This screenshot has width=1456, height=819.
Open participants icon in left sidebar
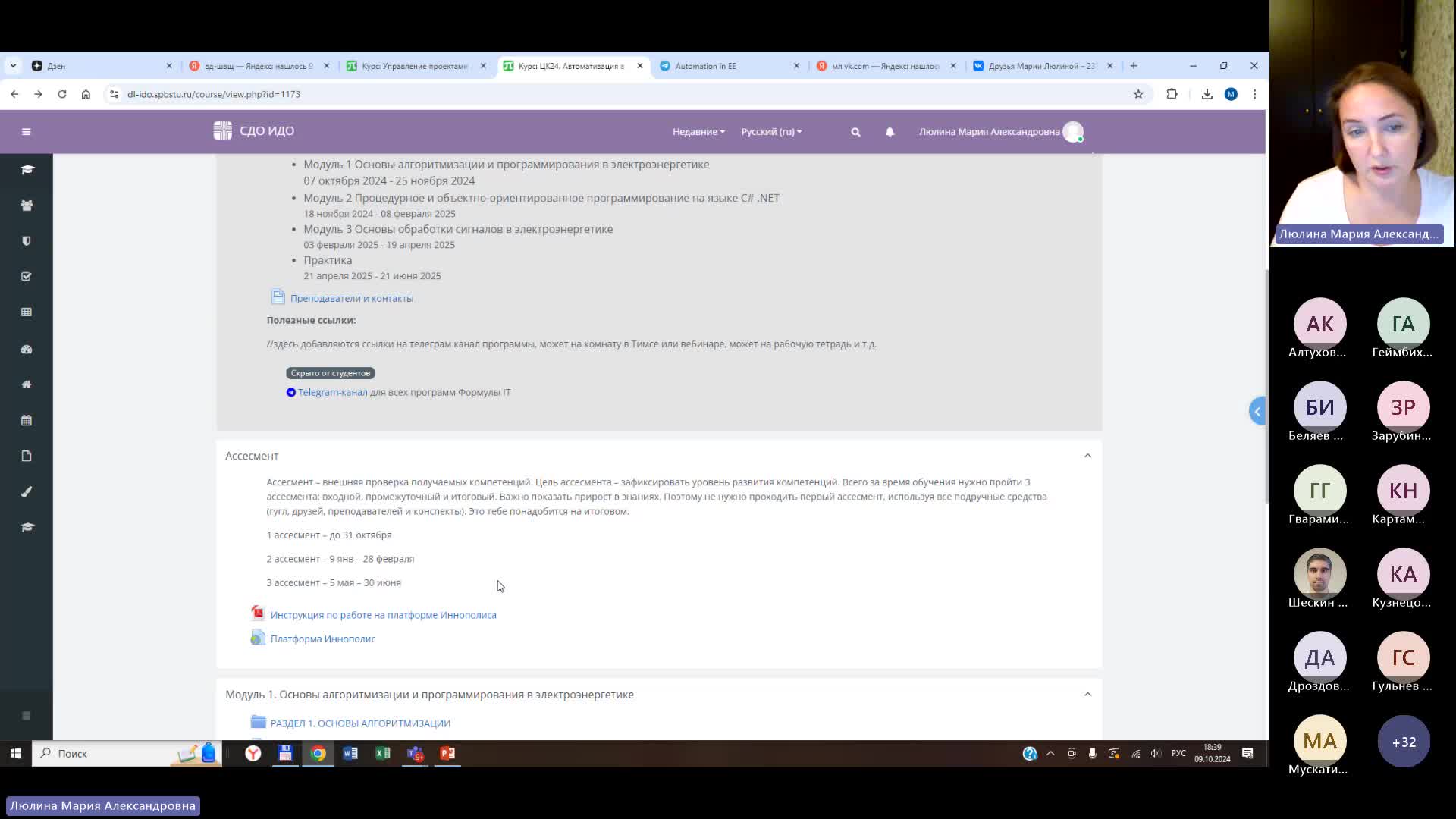coord(27,206)
